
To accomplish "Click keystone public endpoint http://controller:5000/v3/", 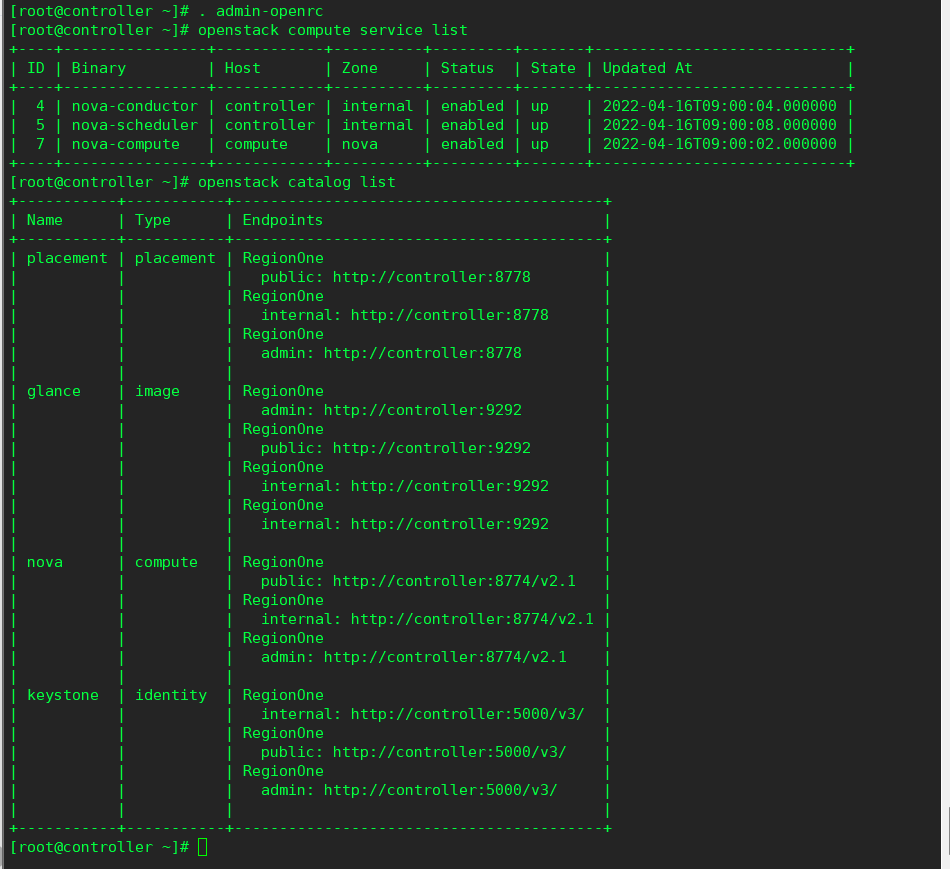I will (x=450, y=752).
